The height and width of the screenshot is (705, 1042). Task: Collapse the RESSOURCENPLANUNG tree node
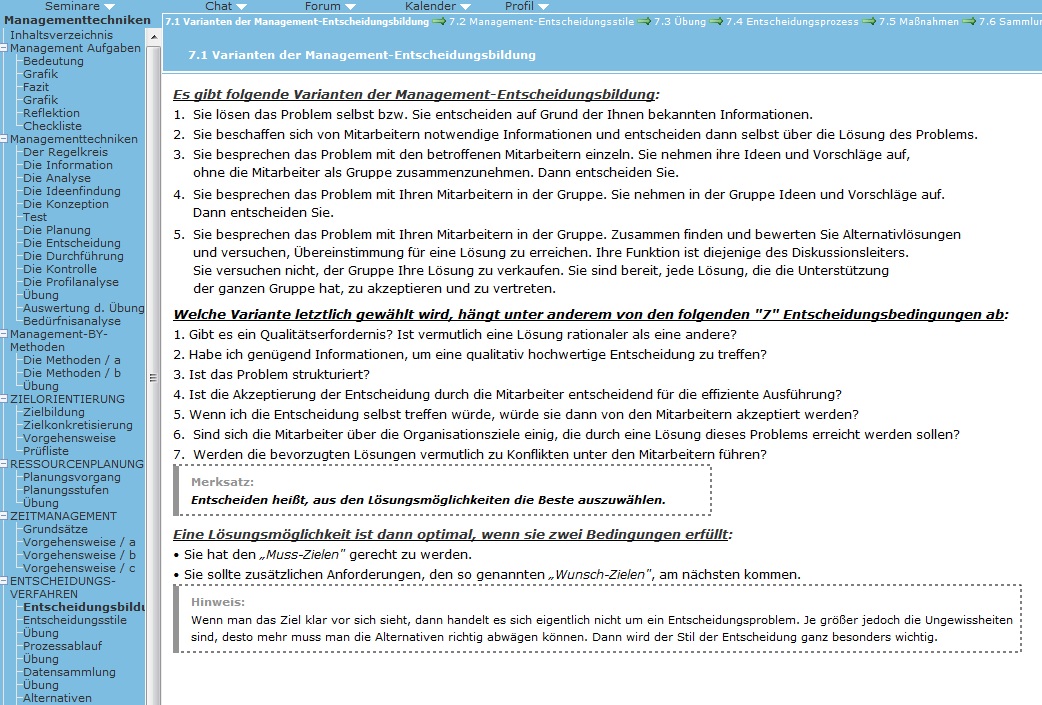click(3, 464)
